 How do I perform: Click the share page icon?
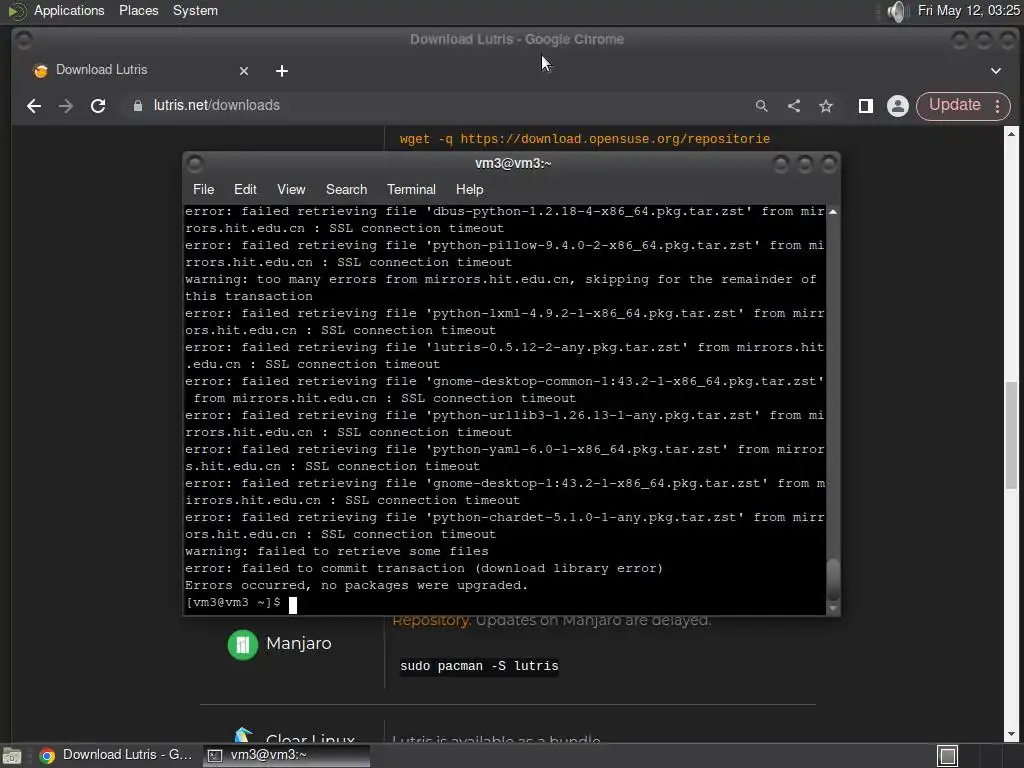click(x=793, y=106)
